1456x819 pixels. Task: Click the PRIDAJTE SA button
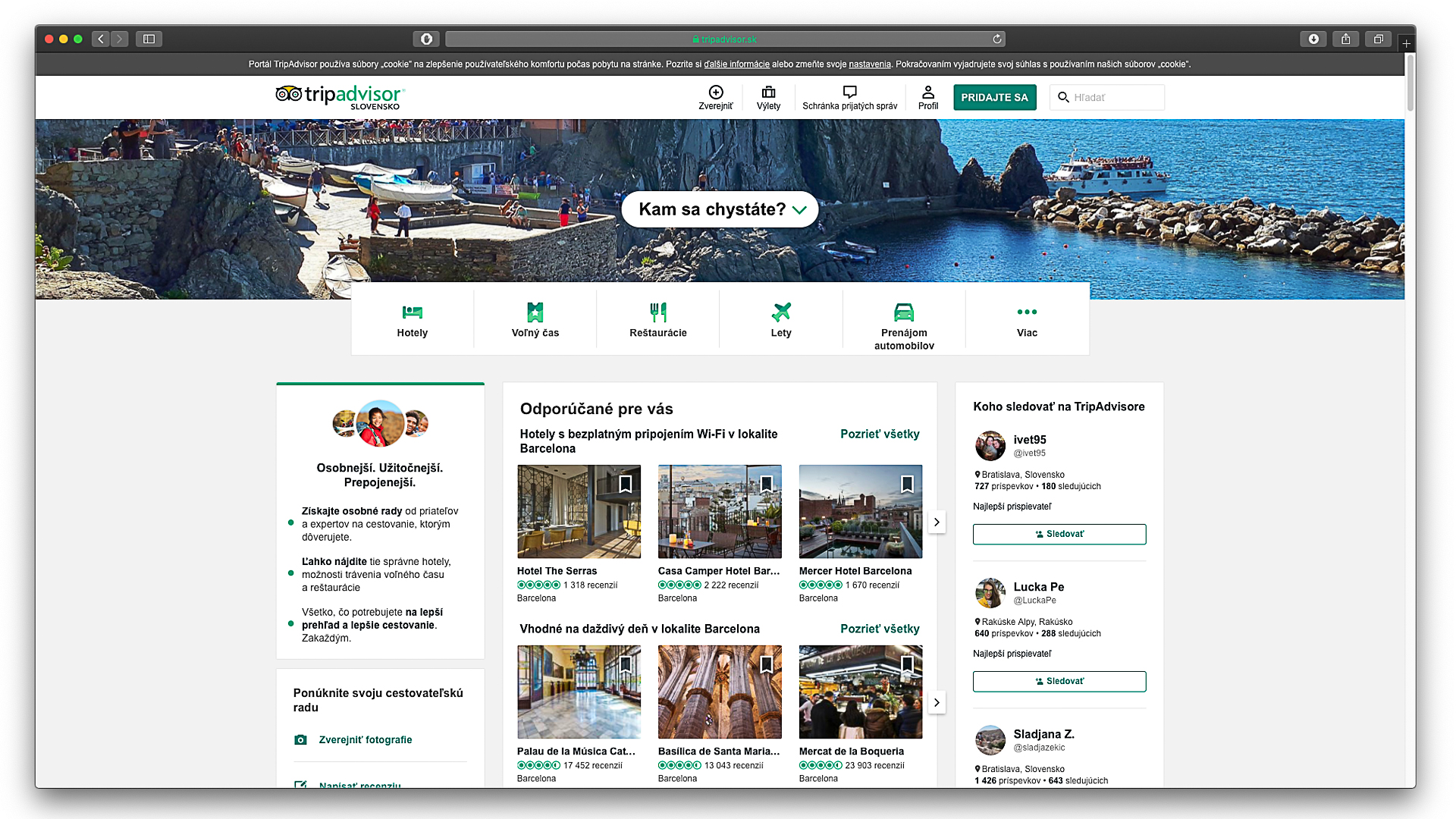click(994, 97)
